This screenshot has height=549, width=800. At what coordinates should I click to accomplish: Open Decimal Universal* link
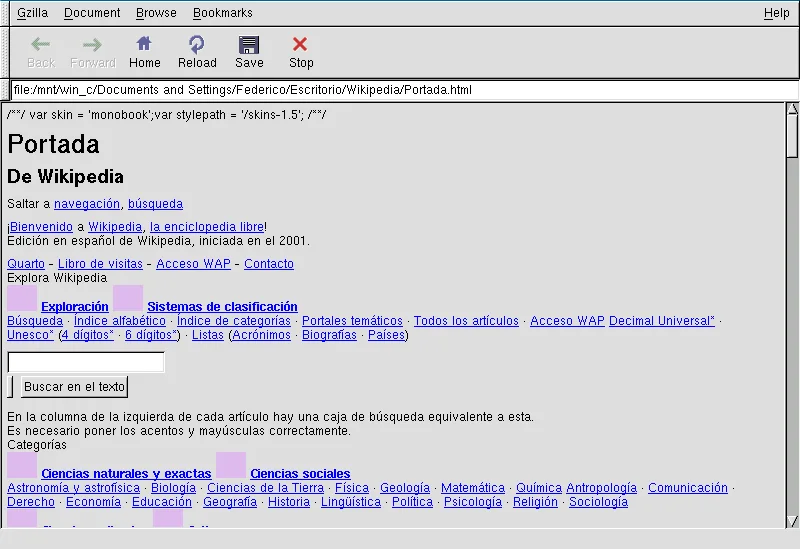(662, 321)
